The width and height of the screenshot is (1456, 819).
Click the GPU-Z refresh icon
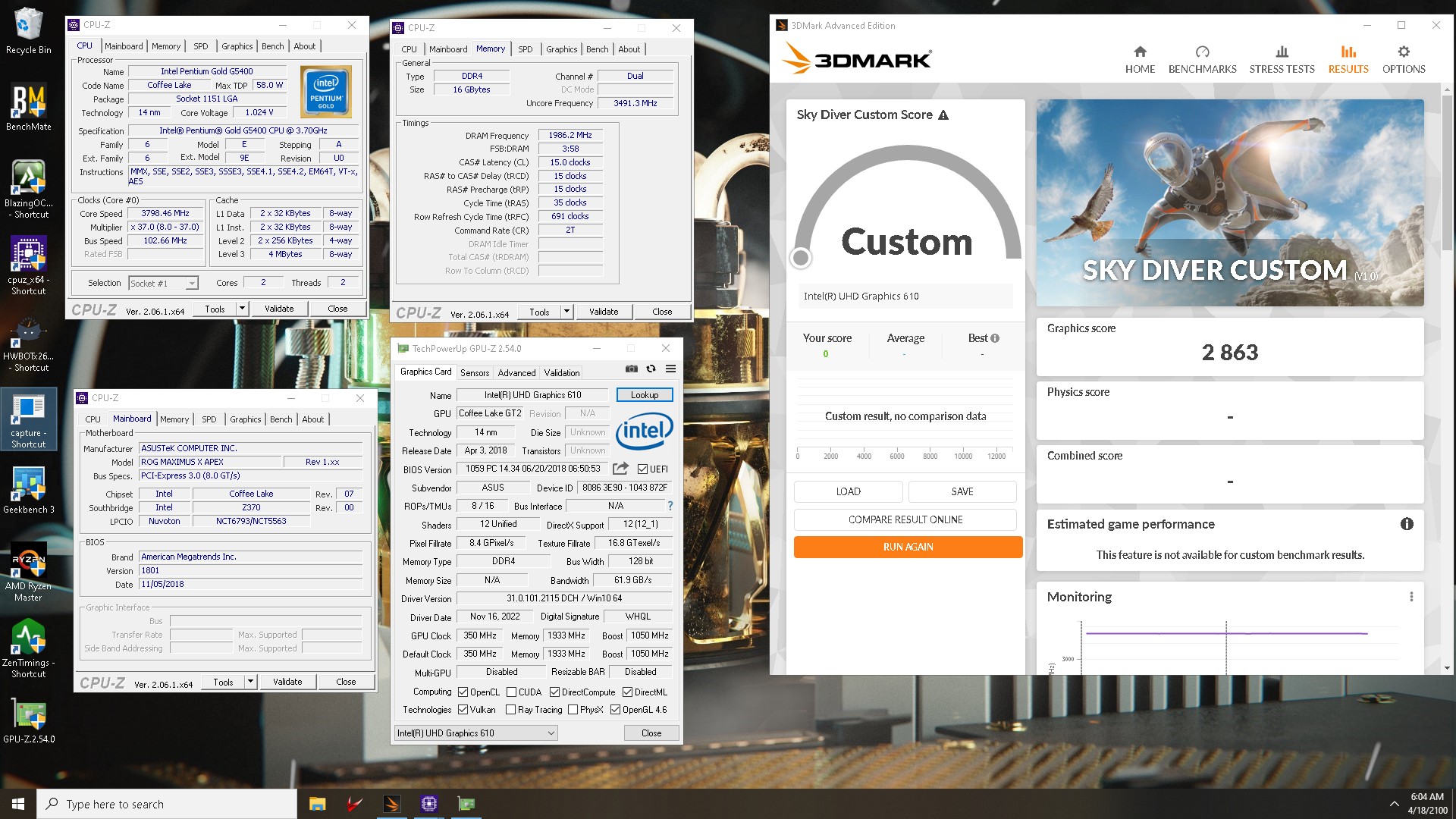pos(651,369)
